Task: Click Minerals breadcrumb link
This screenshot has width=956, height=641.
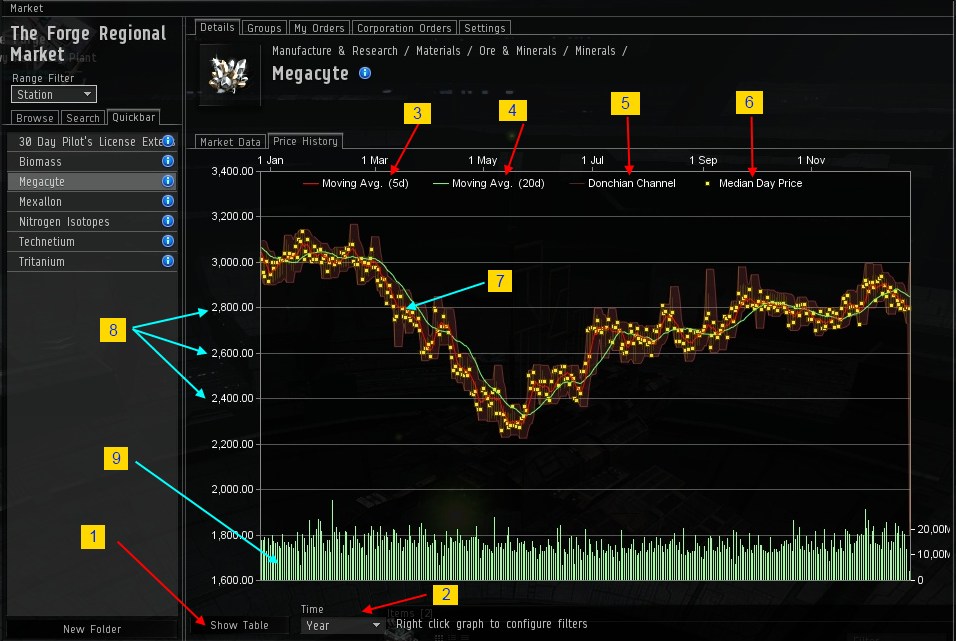Action: 595,51
